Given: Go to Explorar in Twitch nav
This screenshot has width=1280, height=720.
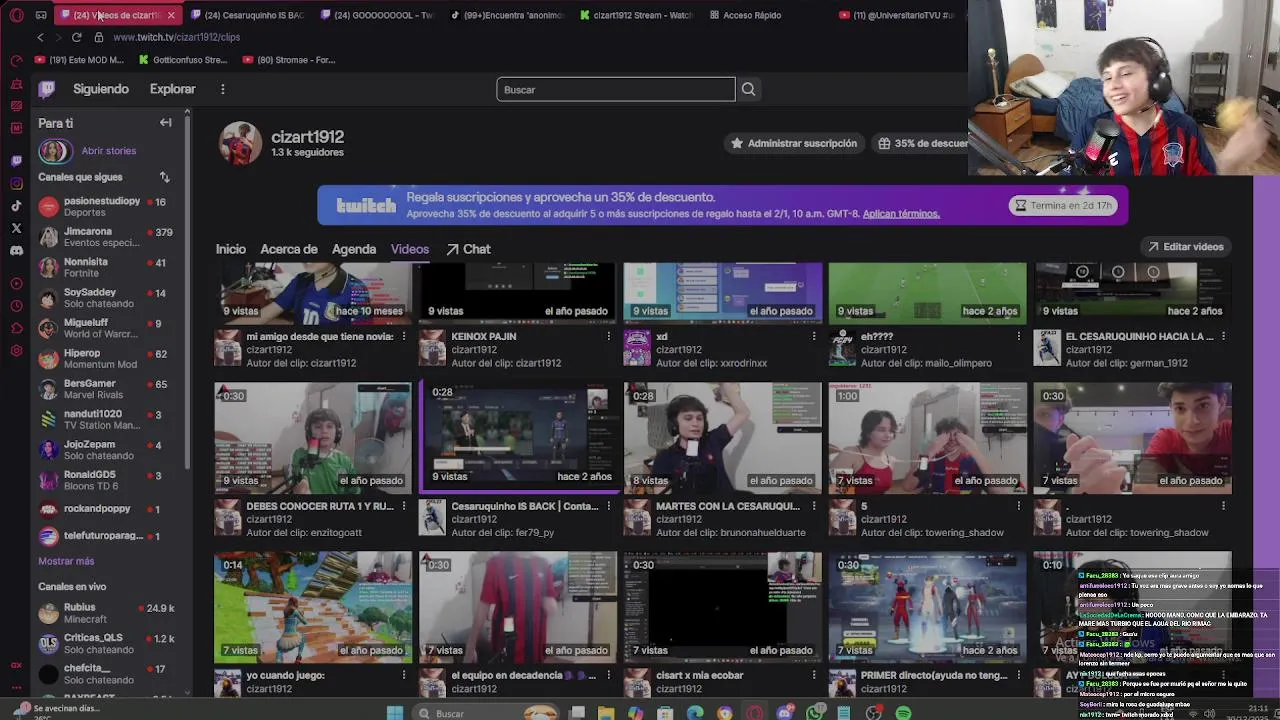Looking at the screenshot, I should click(173, 89).
